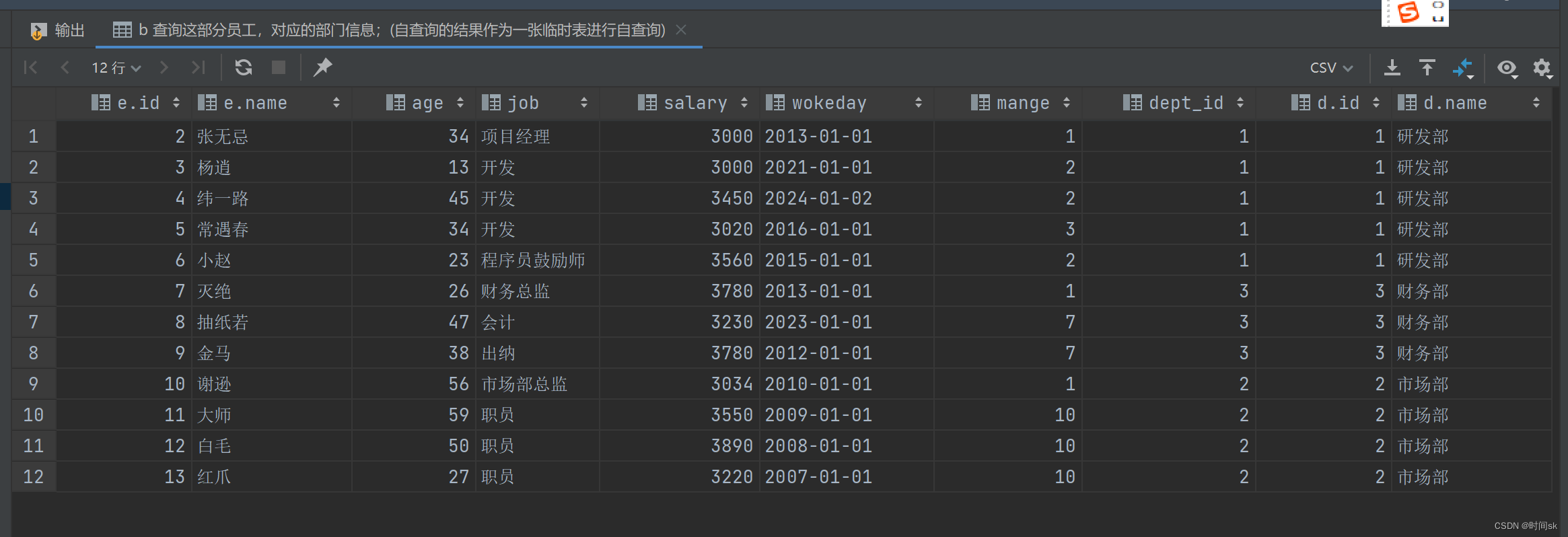Sort by the salary column
The width and height of the screenshot is (1568, 537).
[744, 103]
